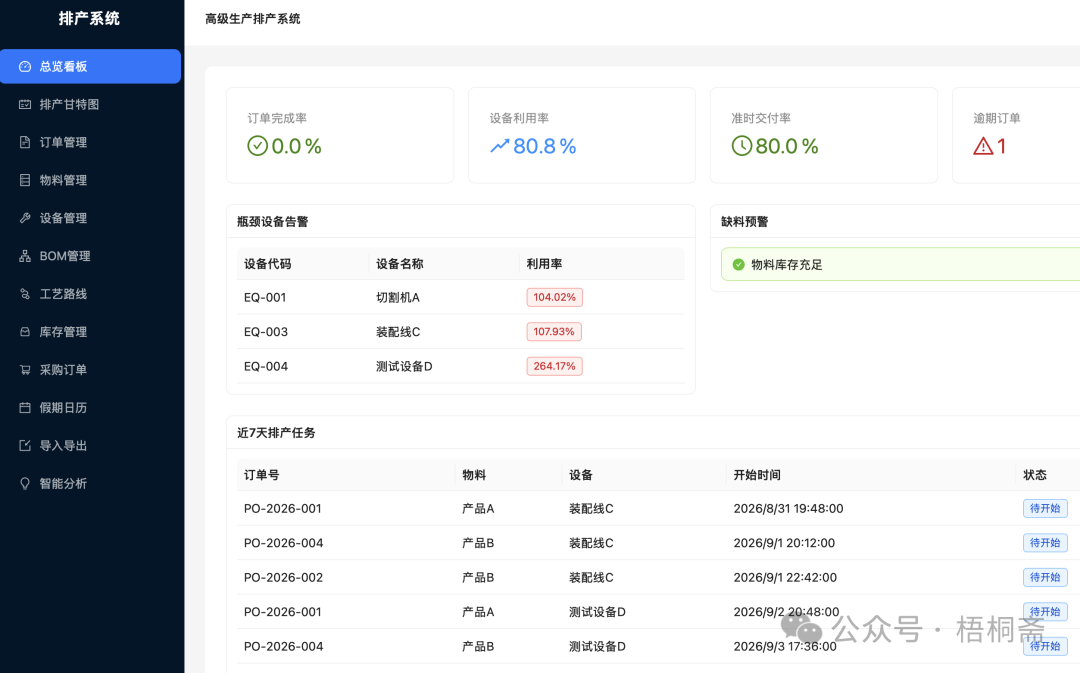This screenshot has height=673, width=1080.
Task: Click the 2026/9/1 20:12:00 start time
Action: [784, 543]
